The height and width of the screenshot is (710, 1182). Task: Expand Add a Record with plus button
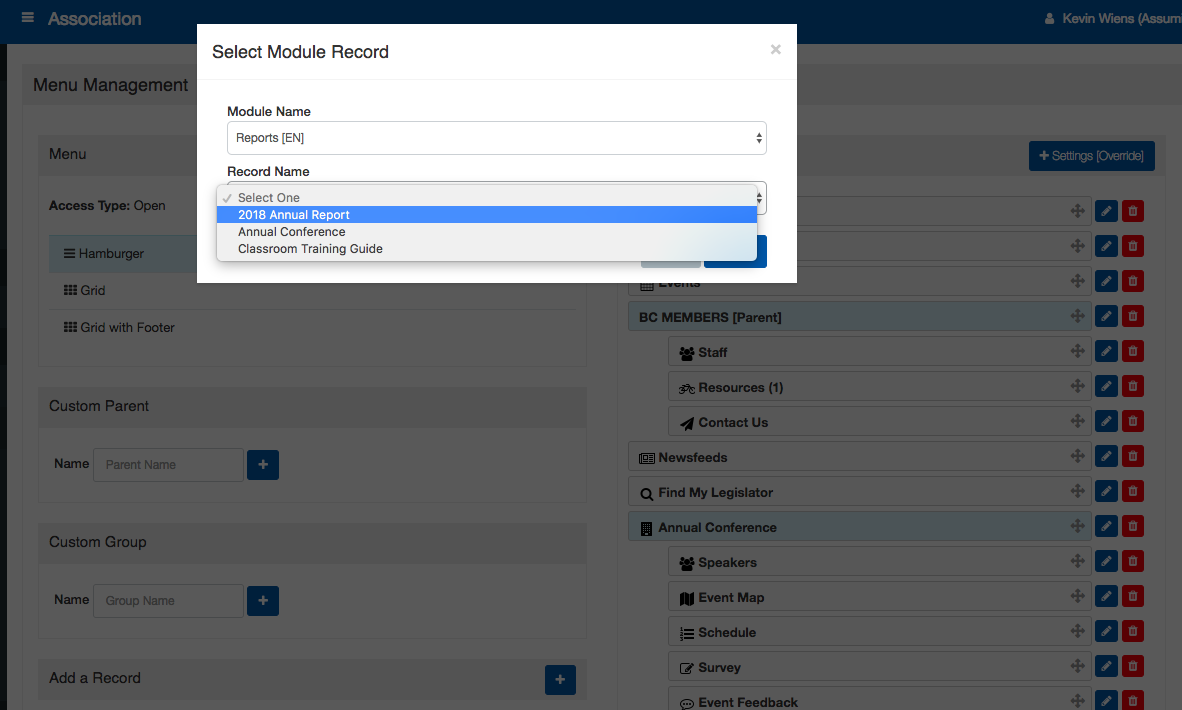pyautogui.click(x=560, y=680)
